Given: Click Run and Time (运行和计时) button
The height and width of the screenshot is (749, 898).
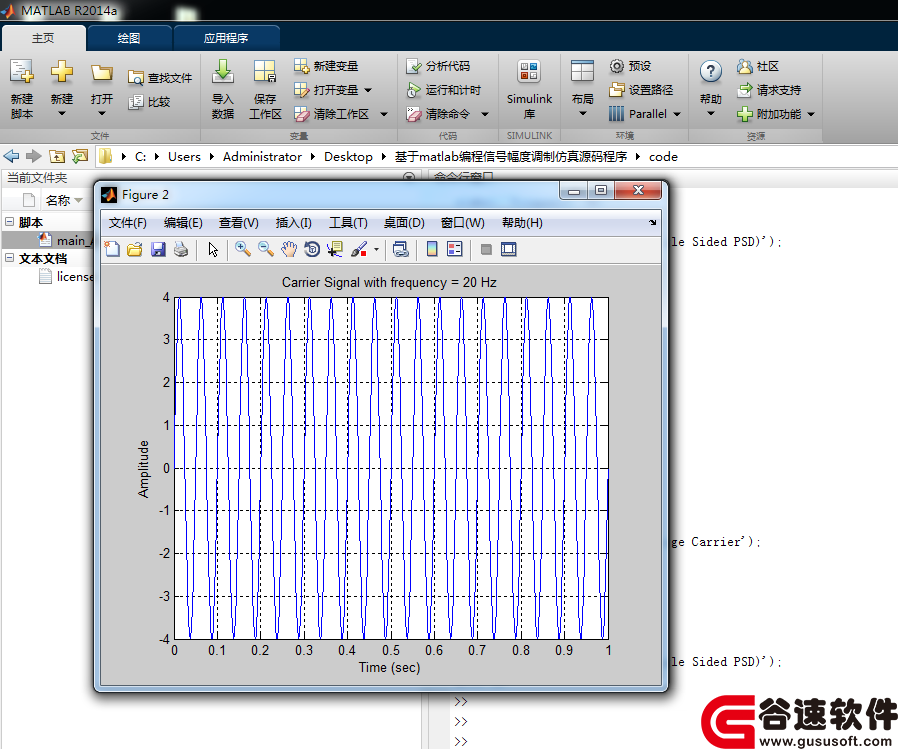Looking at the screenshot, I should [444, 90].
